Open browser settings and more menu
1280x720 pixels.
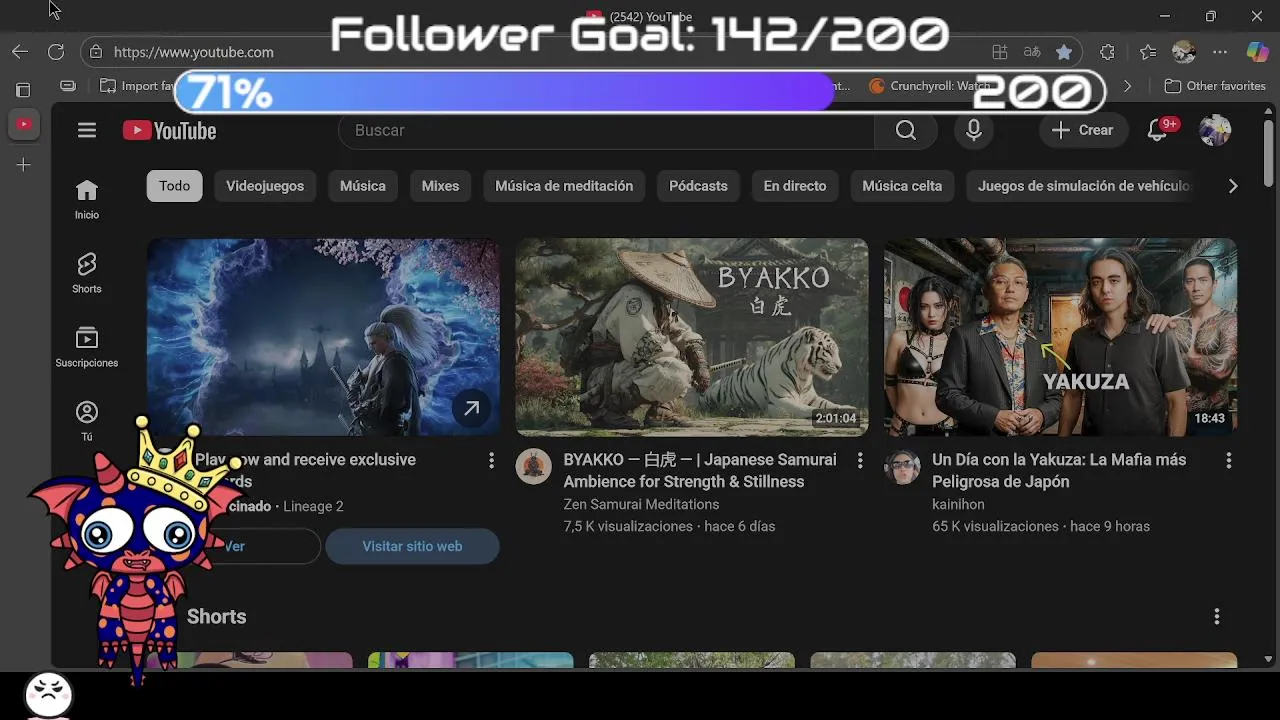coord(1220,52)
